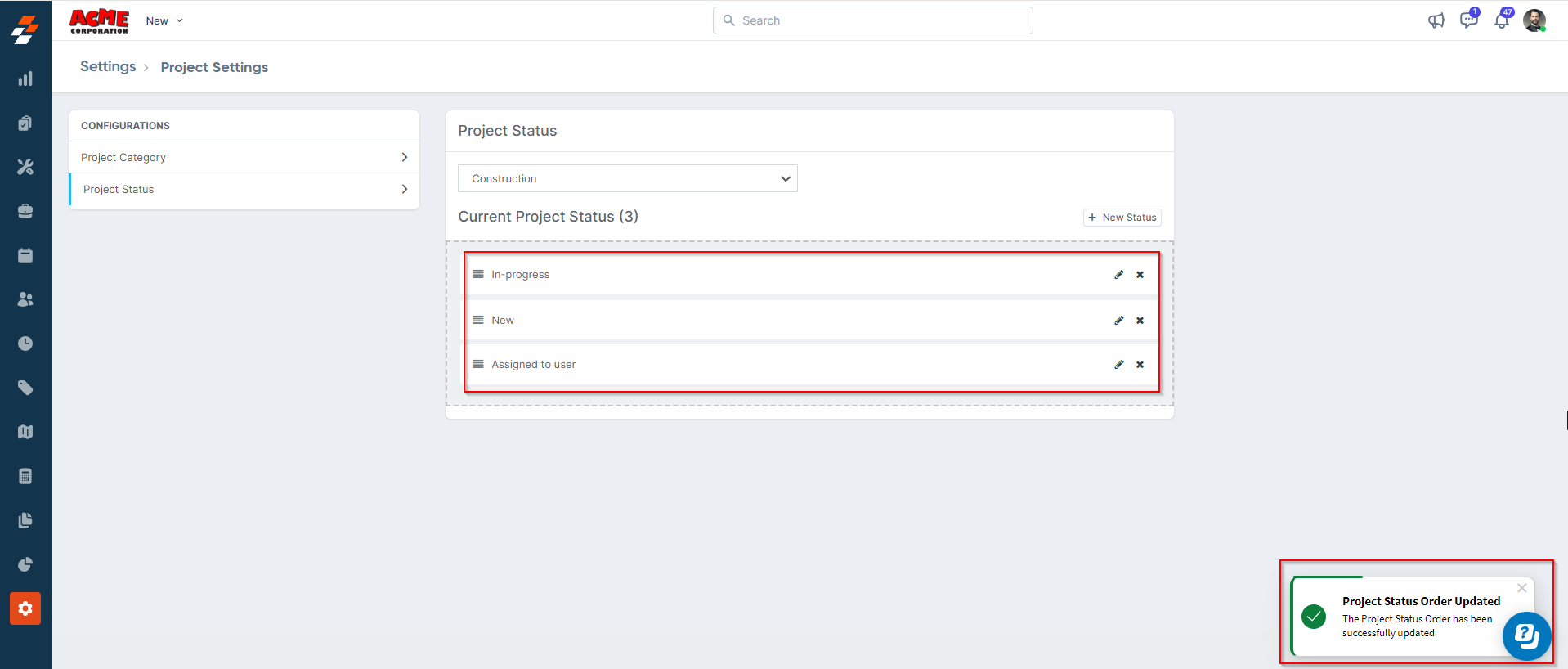Open the chat messages icon
The image size is (1568, 669).
tap(1468, 20)
